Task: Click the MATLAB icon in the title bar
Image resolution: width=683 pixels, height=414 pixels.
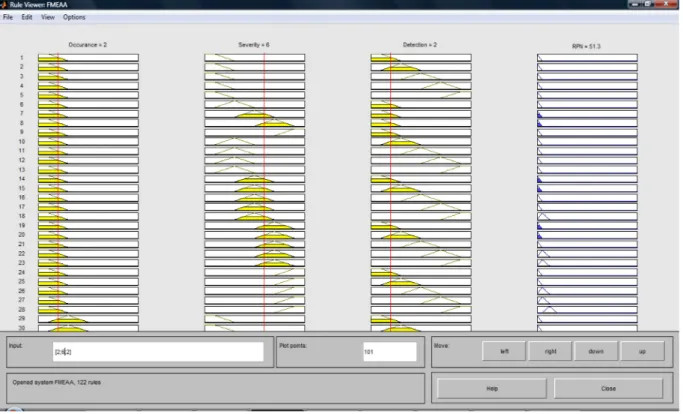Action: pyautogui.click(x=3, y=5)
